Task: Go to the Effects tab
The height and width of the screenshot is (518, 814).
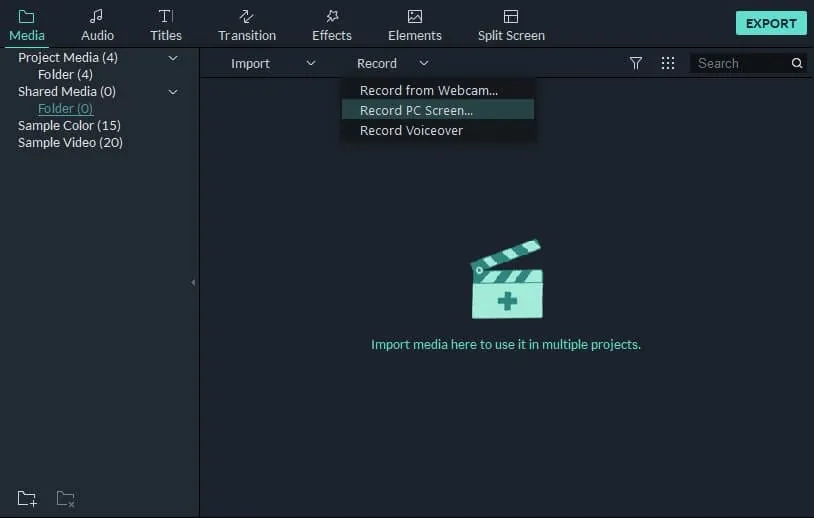Action: [x=332, y=25]
